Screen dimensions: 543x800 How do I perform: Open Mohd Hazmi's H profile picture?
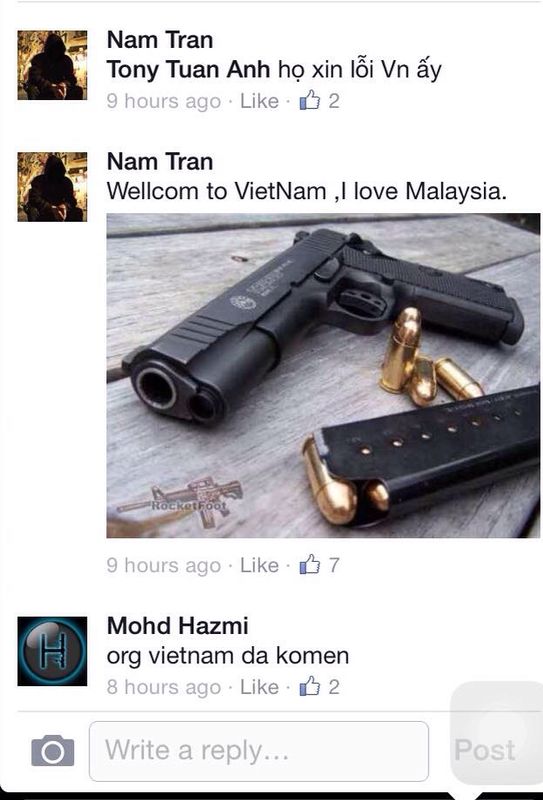[x=52, y=651]
